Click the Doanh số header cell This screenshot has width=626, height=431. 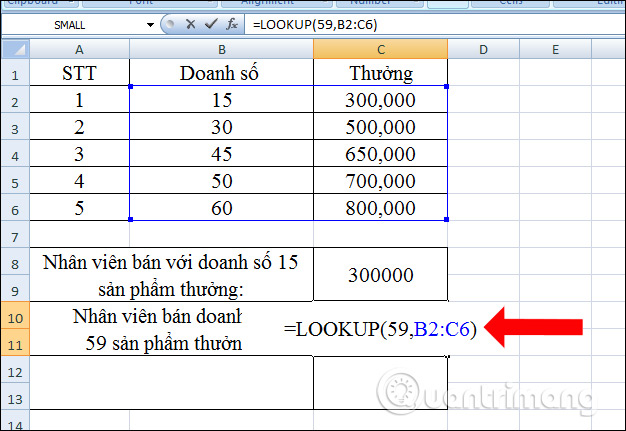(222, 73)
